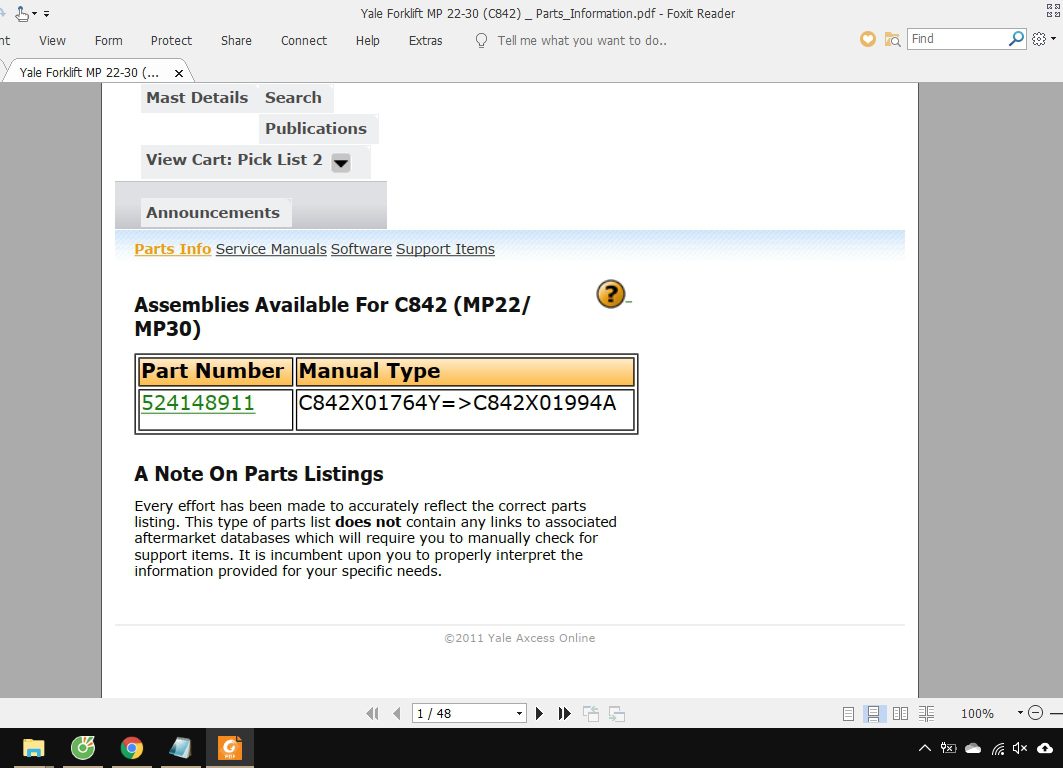
Task: Switch to facing pages view mode
Action: [x=900, y=713]
